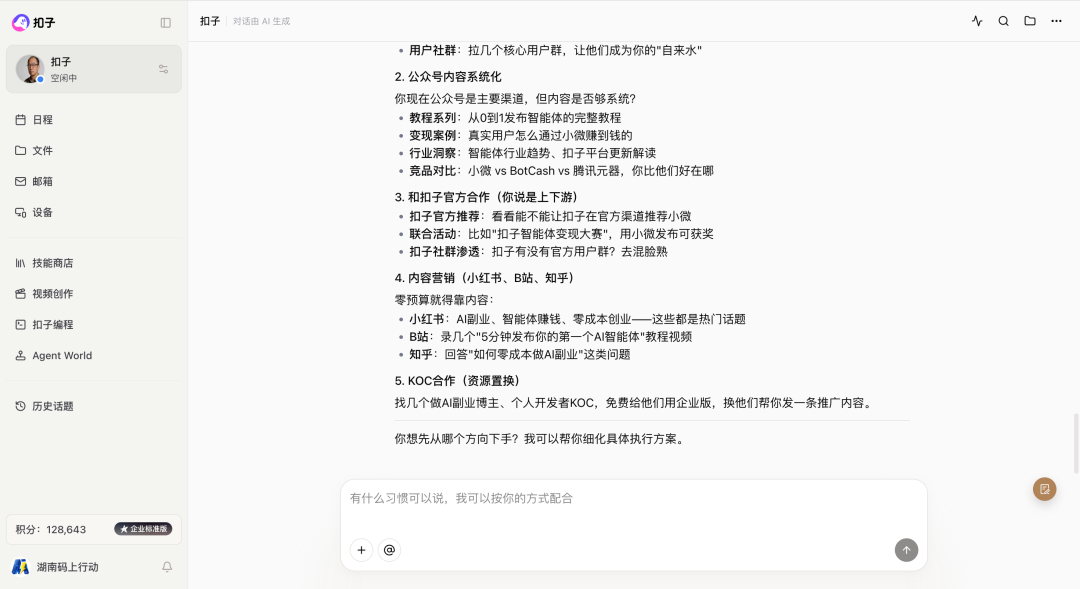Click the 扣子 avatar photo
Viewport: 1080px width, 589px height.
point(30,69)
